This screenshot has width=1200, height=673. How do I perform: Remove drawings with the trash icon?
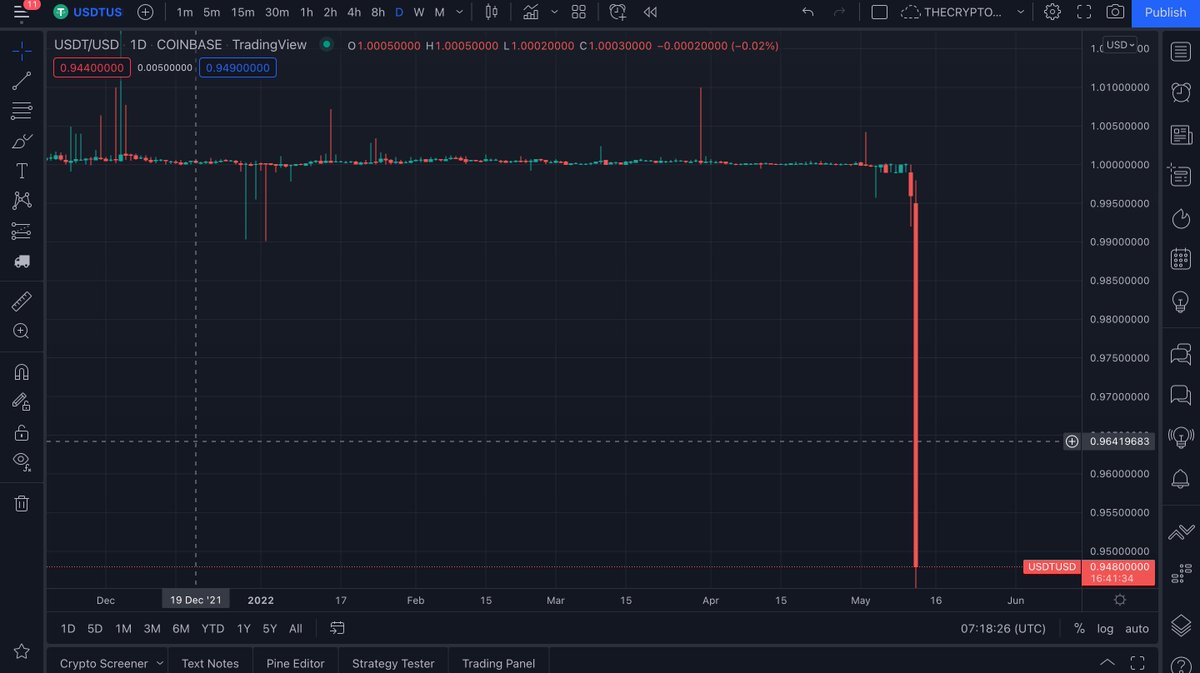click(x=21, y=503)
